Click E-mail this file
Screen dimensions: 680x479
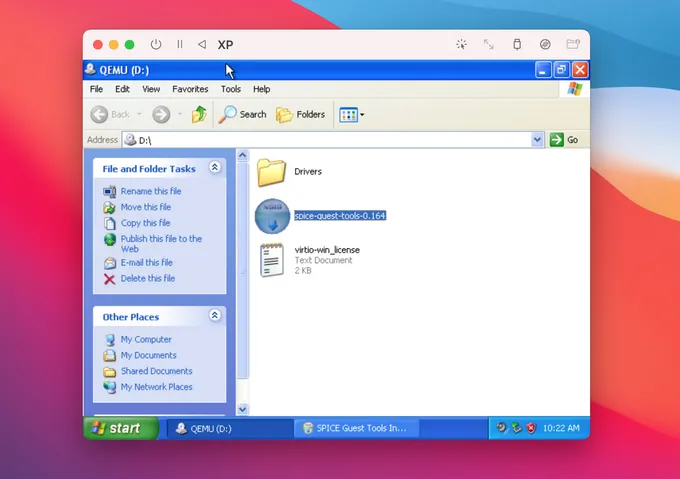pyautogui.click(x=147, y=263)
